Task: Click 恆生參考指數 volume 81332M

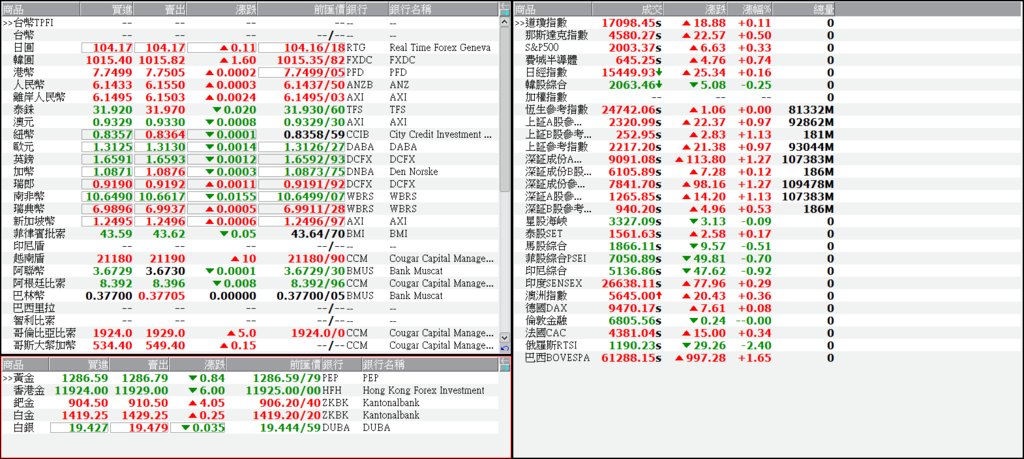Action: click(x=812, y=110)
